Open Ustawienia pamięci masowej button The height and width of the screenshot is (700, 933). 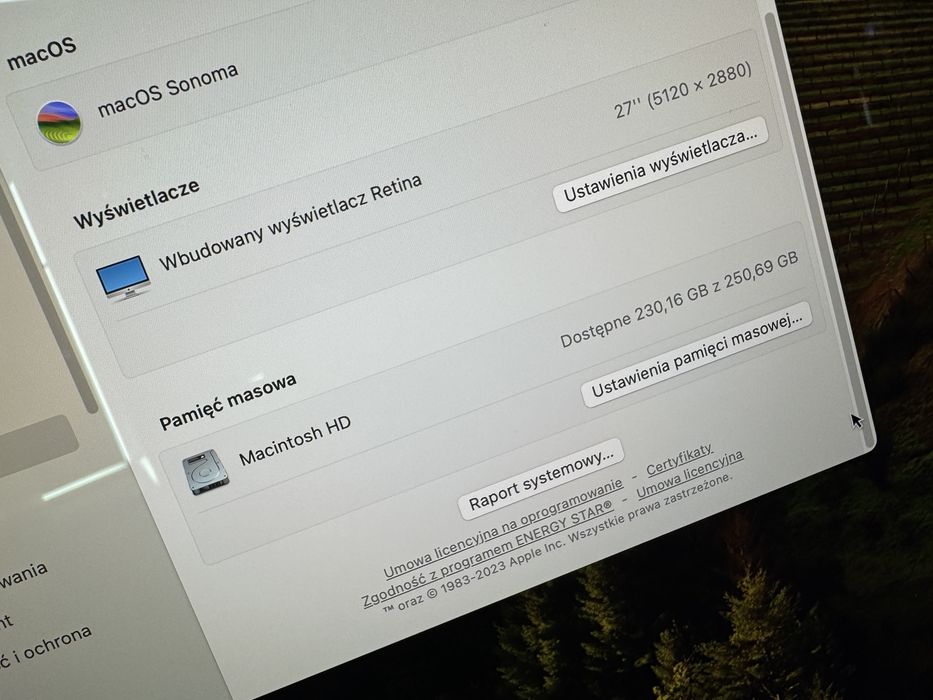(x=697, y=355)
